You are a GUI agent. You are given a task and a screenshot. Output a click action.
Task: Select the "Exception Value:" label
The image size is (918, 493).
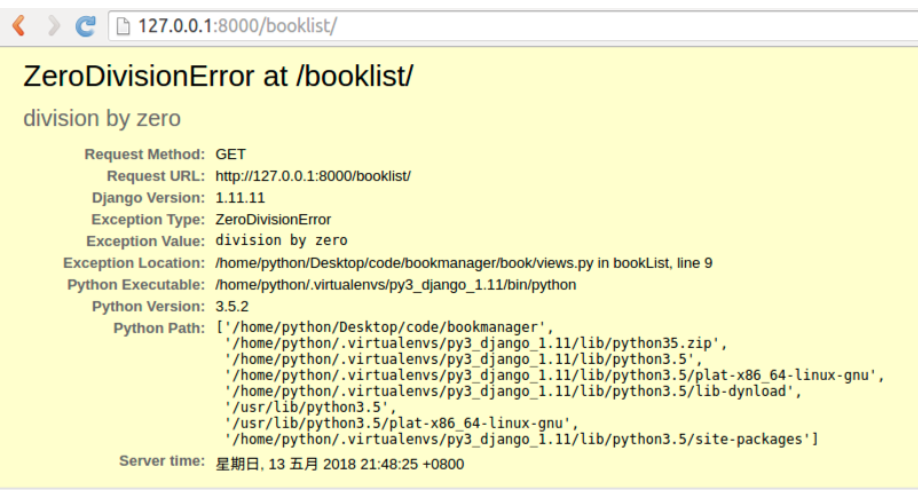146,241
